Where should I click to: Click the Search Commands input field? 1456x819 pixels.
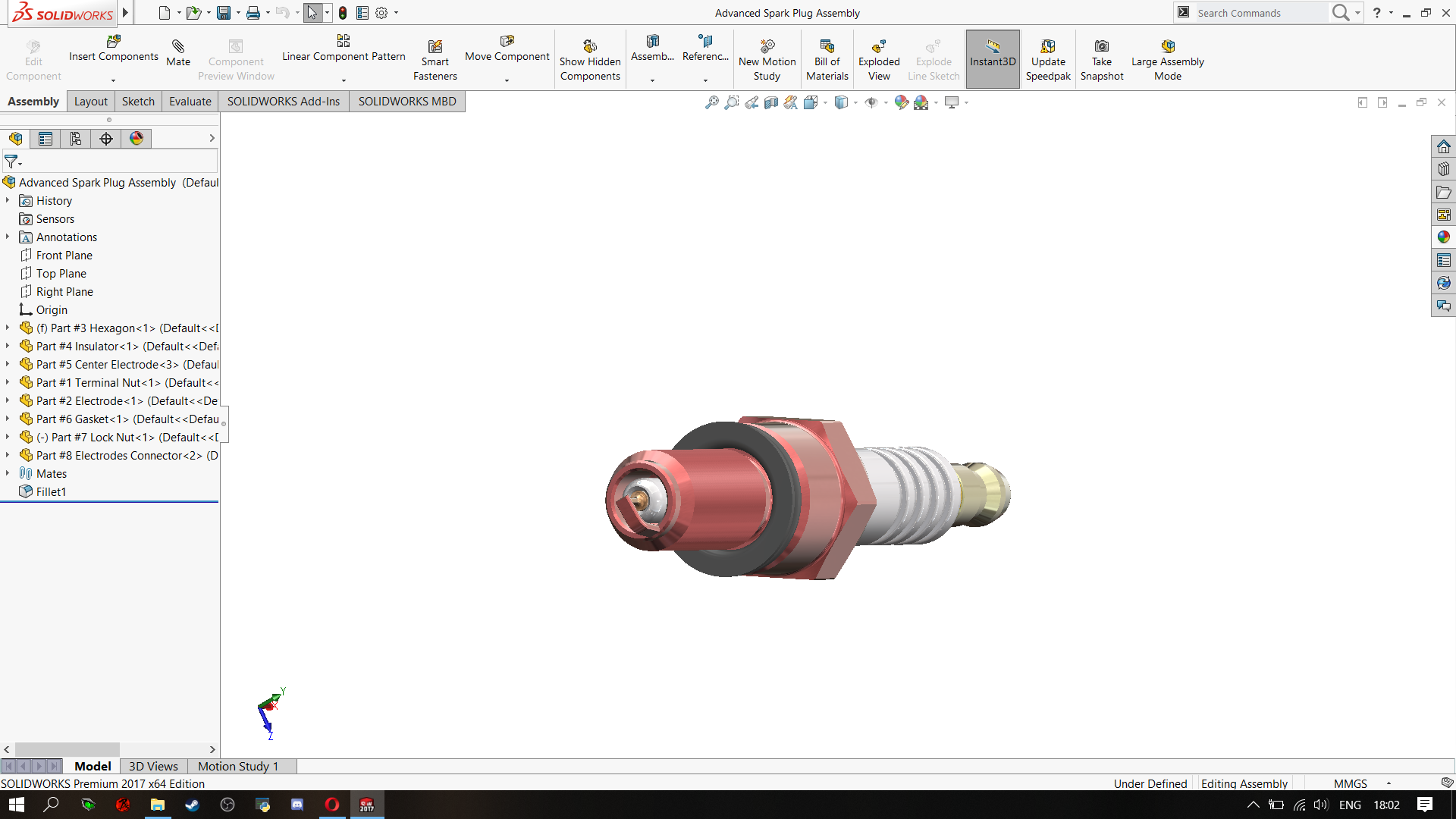1259,13
